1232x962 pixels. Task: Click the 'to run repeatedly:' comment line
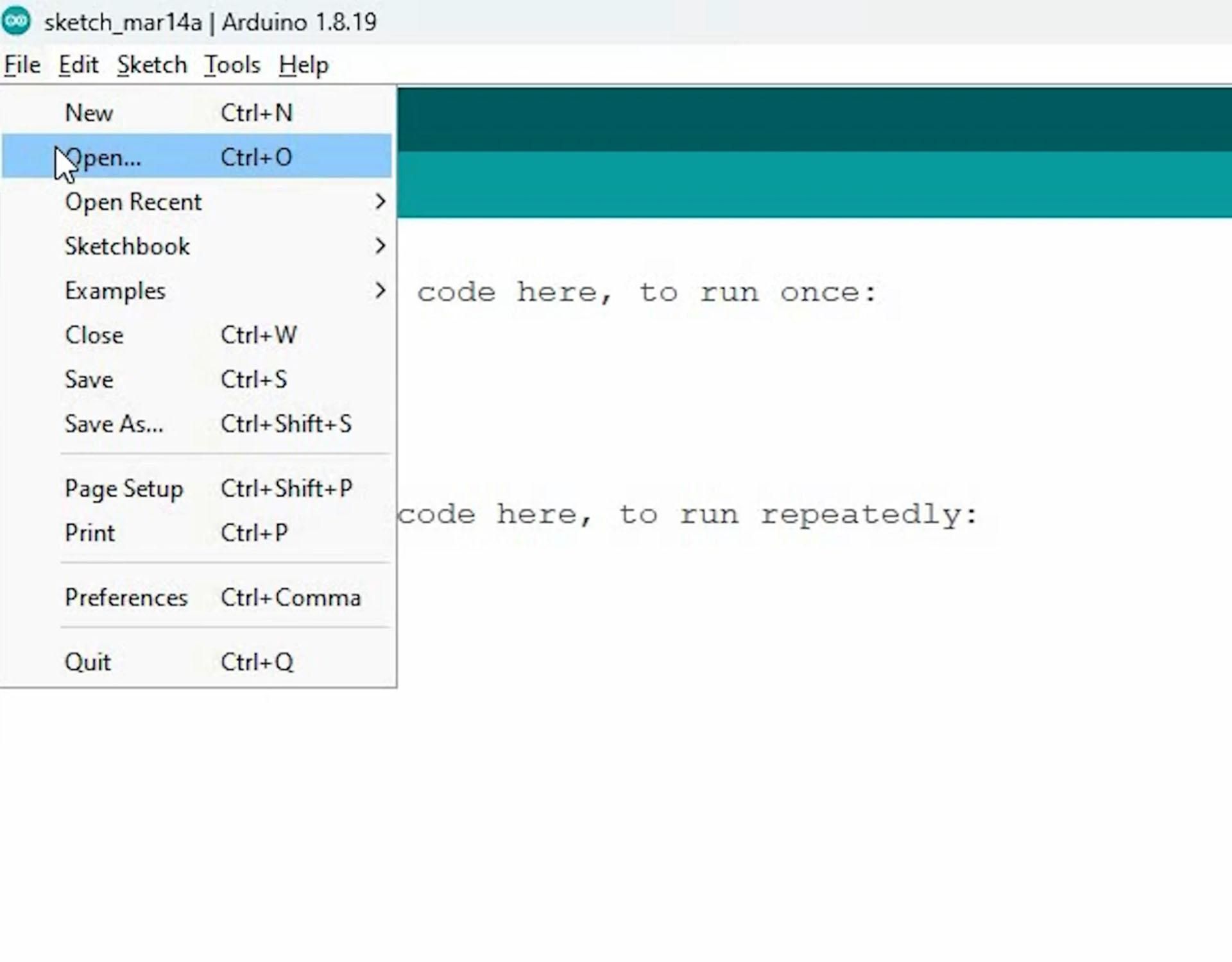(687, 515)
